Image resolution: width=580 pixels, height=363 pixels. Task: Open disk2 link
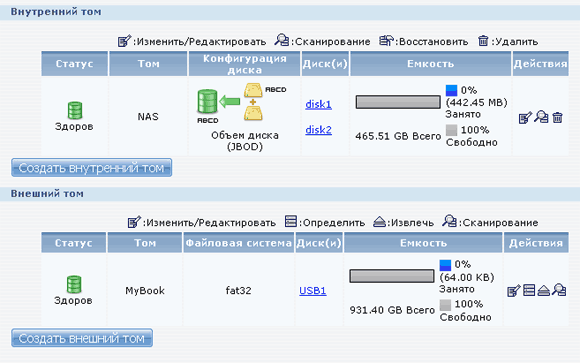tap(318, 130)
